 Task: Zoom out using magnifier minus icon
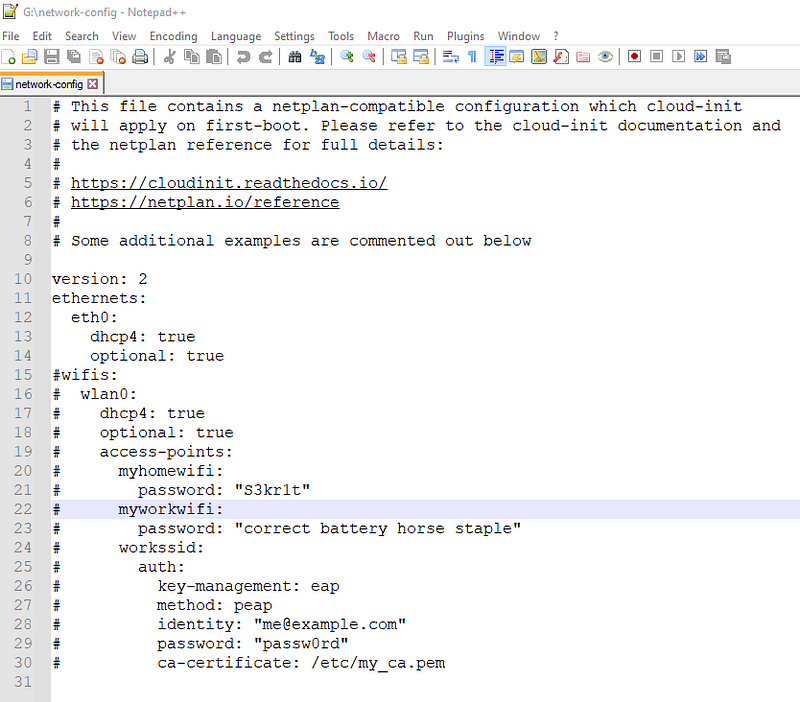click(x=369, y=57)
